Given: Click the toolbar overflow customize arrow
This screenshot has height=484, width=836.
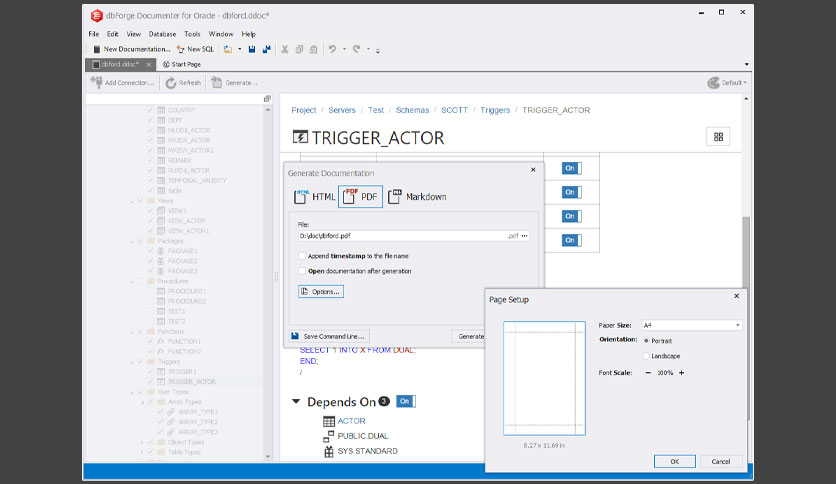Looking at the screenshot, I should point(377,51).
